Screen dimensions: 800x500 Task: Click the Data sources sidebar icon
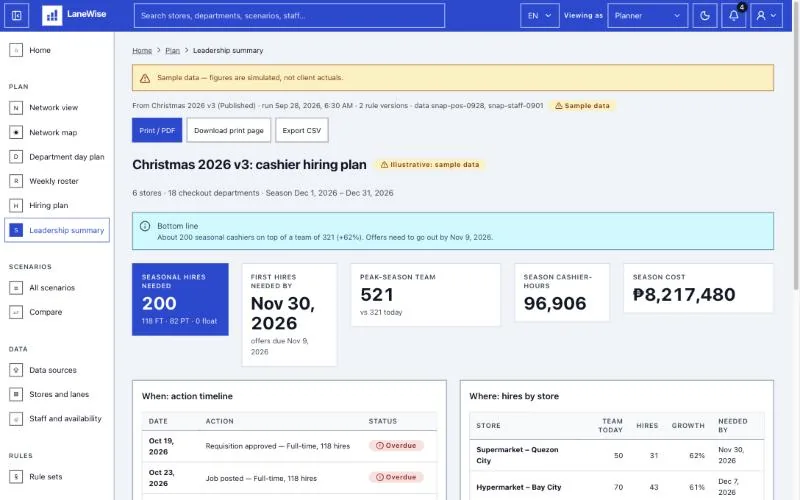(16, 370)
